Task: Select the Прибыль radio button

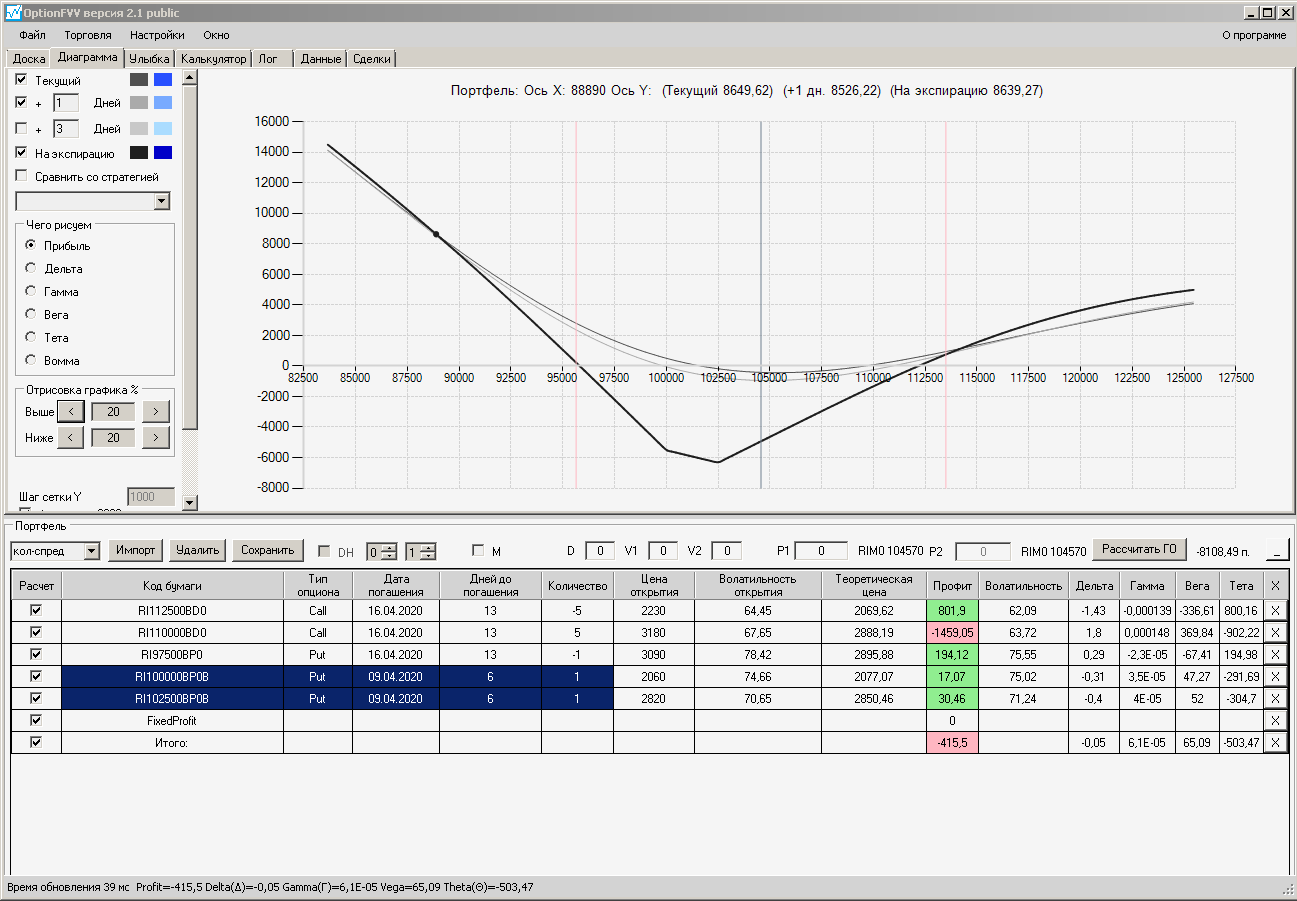Action: pos(31,246)
